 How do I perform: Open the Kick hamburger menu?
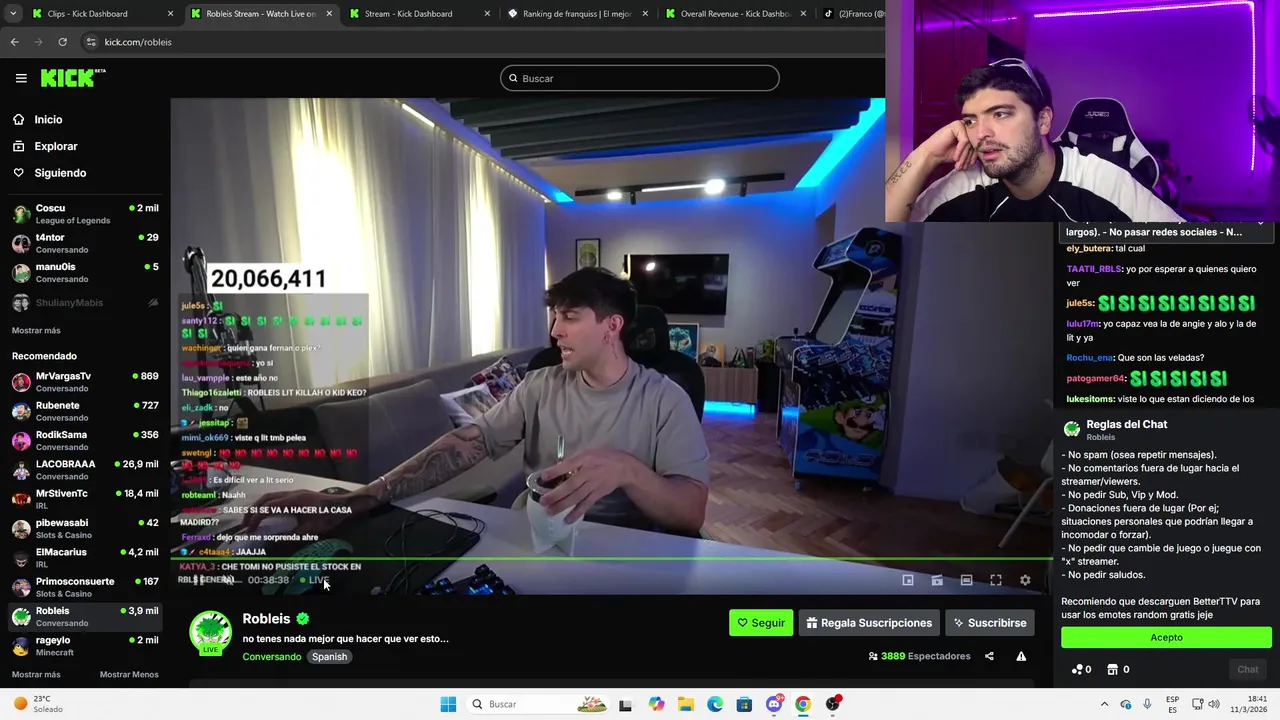point(21,78)
